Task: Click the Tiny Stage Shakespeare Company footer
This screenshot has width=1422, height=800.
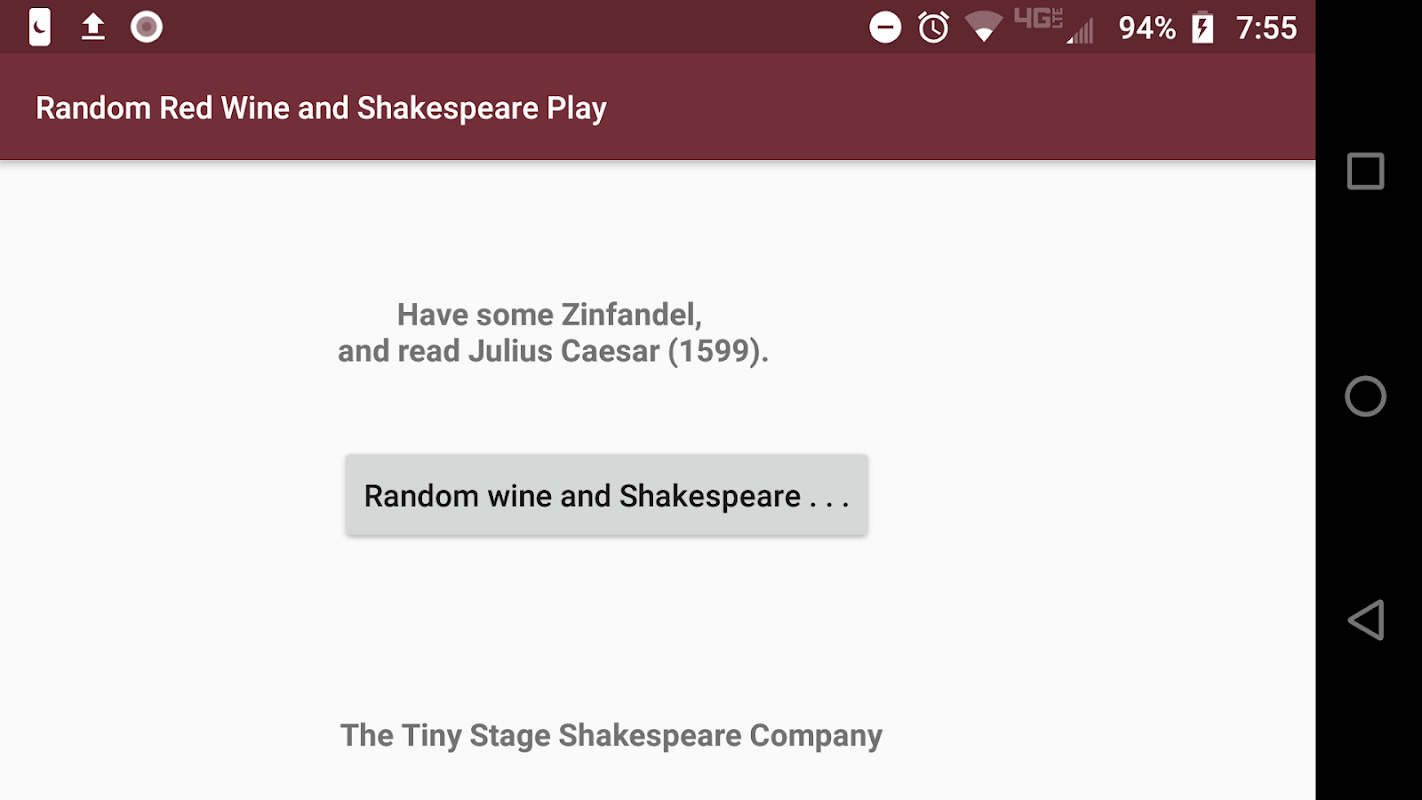Action: click(611, 735)
